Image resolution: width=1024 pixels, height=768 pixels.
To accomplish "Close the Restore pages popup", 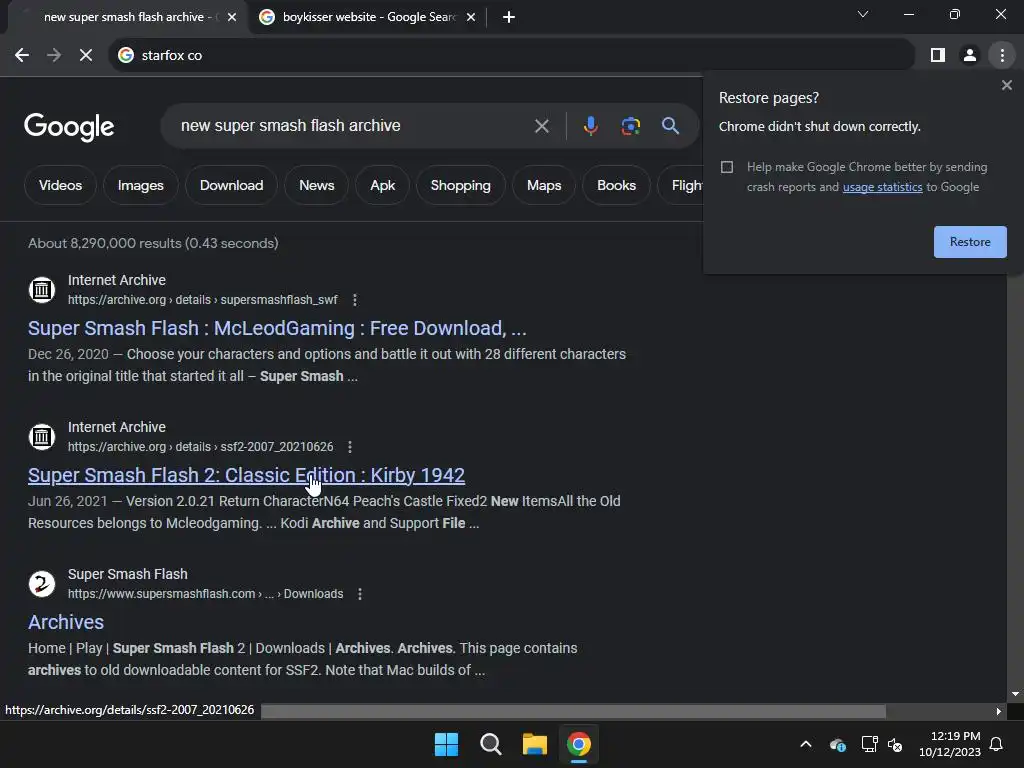I will point(1006,85).
